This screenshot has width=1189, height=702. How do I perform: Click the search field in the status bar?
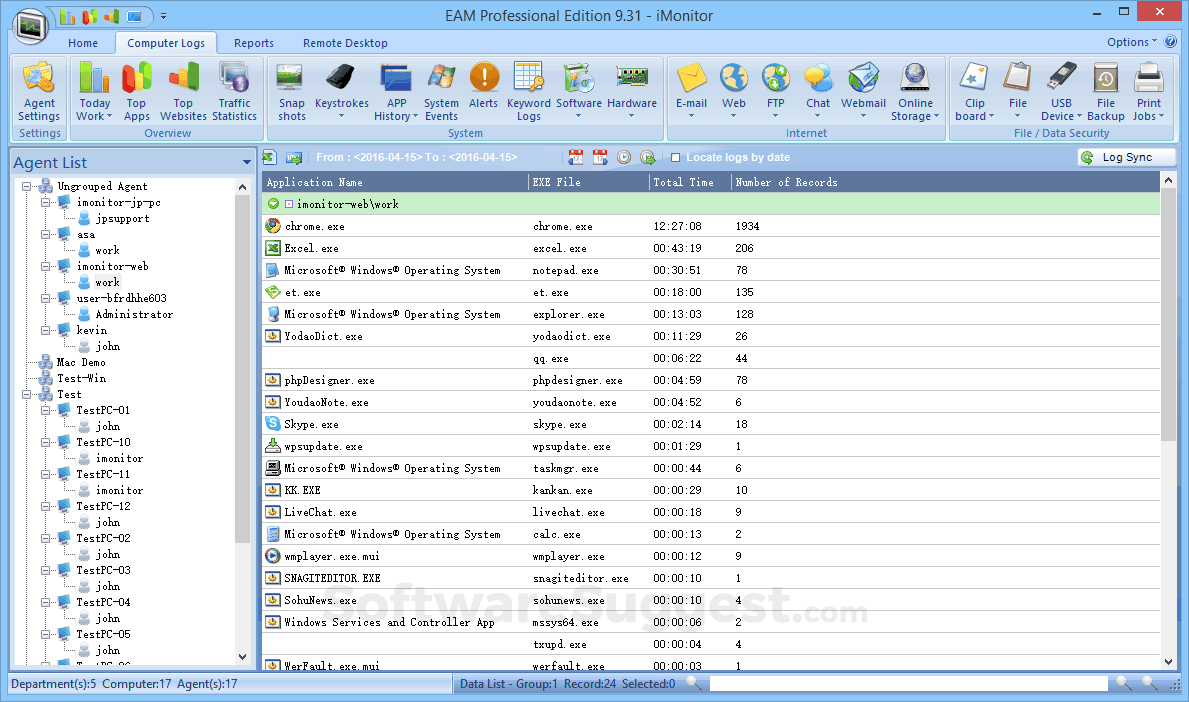907,684
